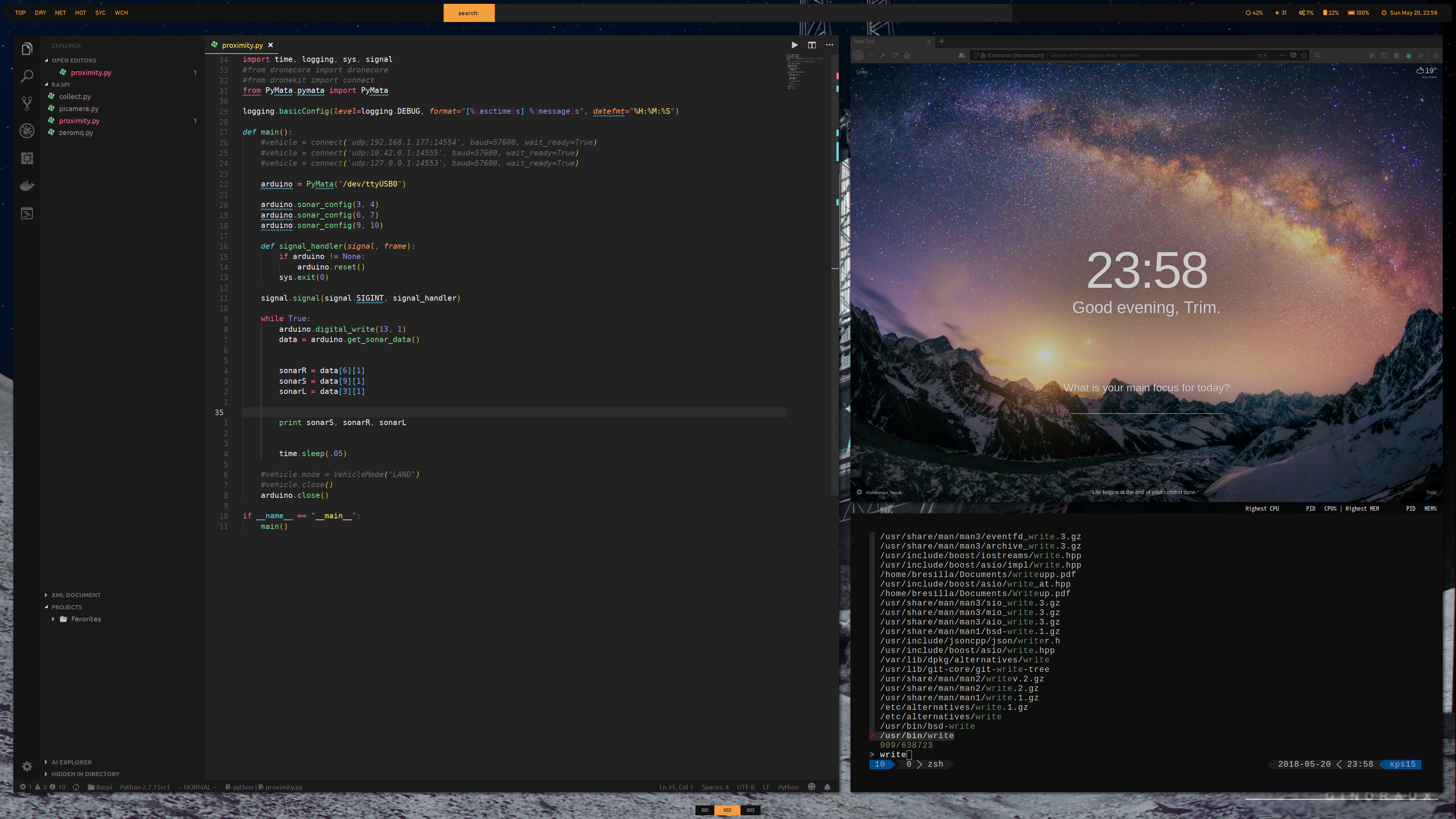Image resolution: width=1456 pixels, height=819 pixels.
Task: Toggle notifications bell in status bar
Action: coord(827,787)
